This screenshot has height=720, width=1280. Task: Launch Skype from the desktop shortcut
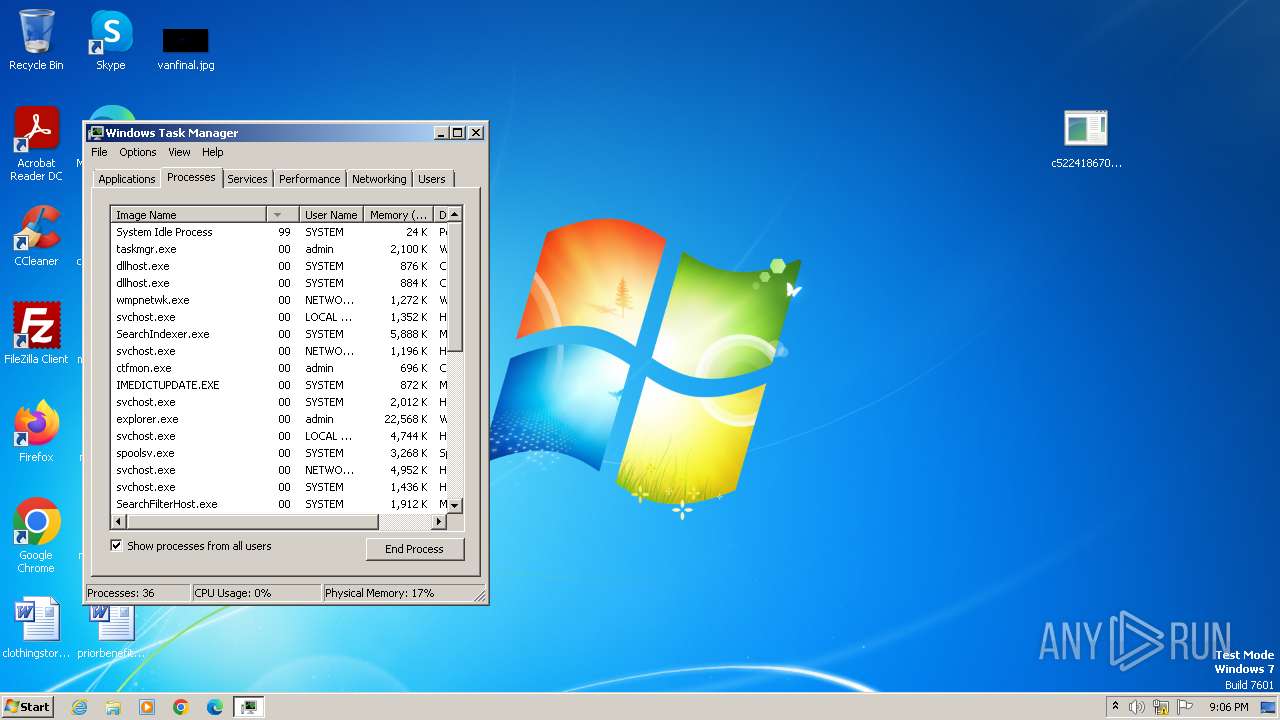pyautogui.click(x=110, y=40)
